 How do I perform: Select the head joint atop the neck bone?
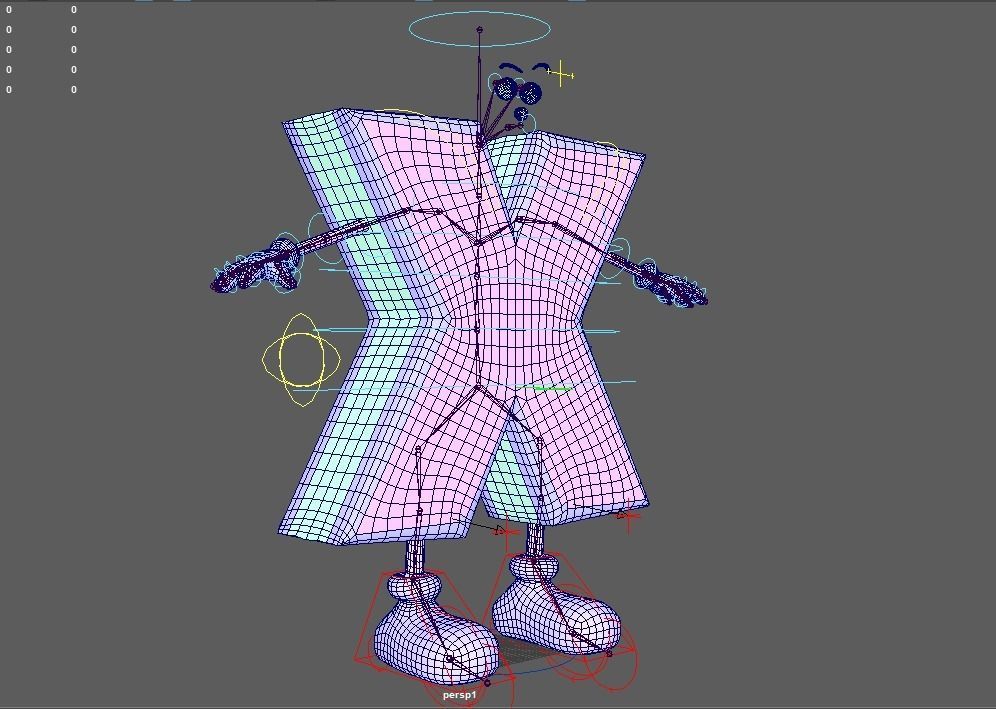[x=480, y=29]
